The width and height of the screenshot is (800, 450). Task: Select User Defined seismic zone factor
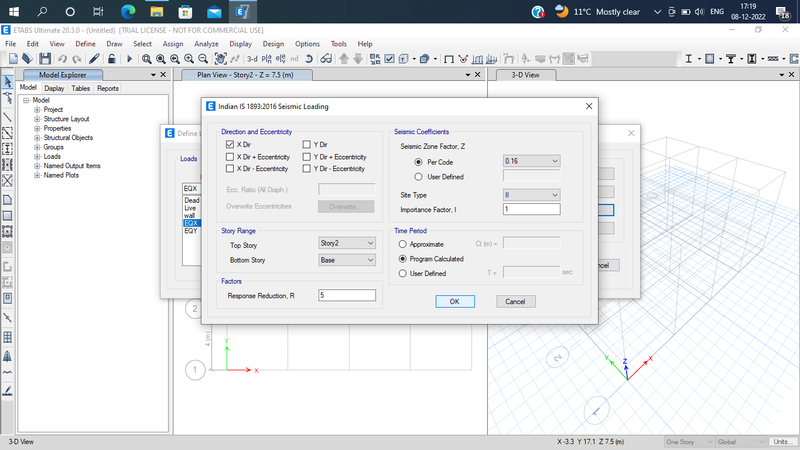coord(418,177)
